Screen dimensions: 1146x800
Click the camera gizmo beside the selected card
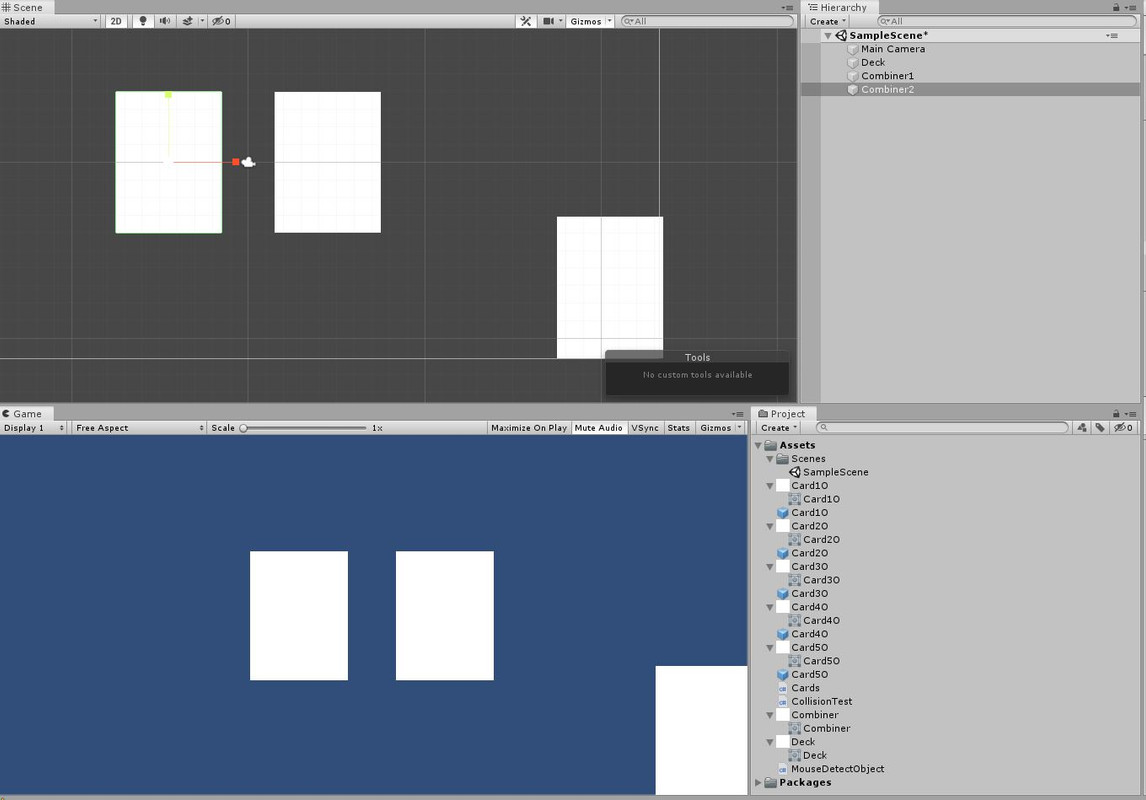coord(248,162)
